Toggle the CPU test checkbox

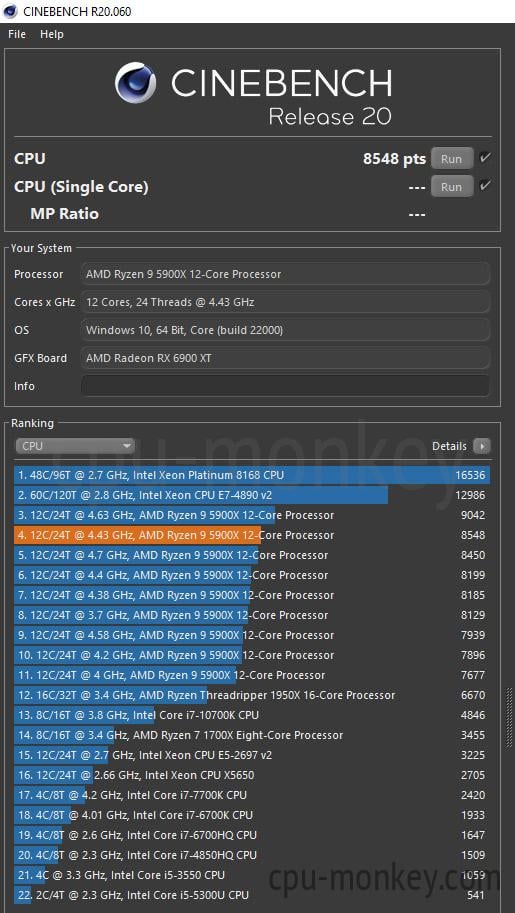tap(484, 158)
